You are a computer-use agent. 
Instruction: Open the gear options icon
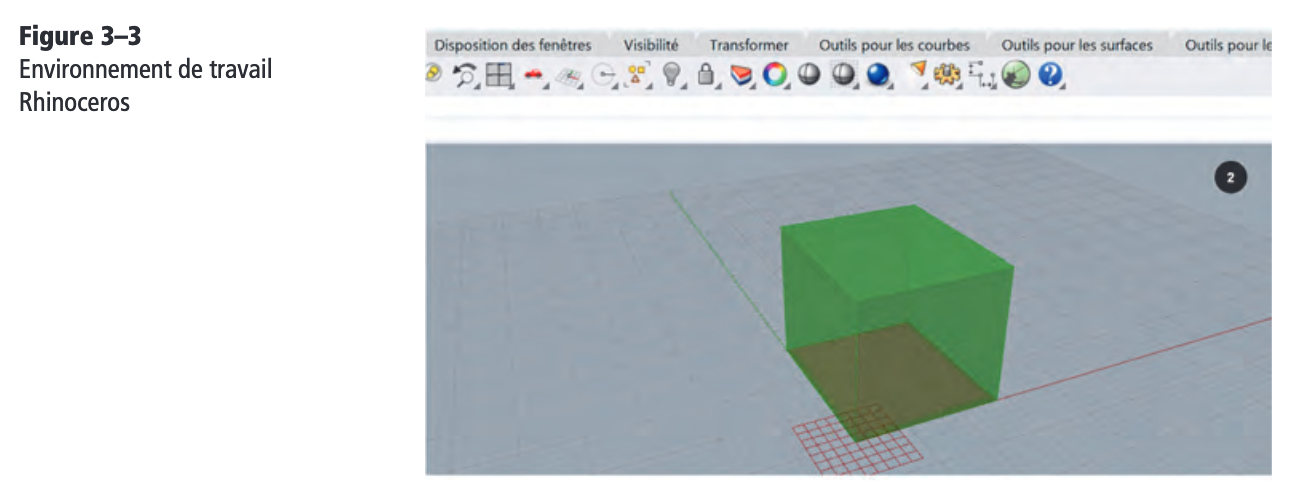coord(946,75)
